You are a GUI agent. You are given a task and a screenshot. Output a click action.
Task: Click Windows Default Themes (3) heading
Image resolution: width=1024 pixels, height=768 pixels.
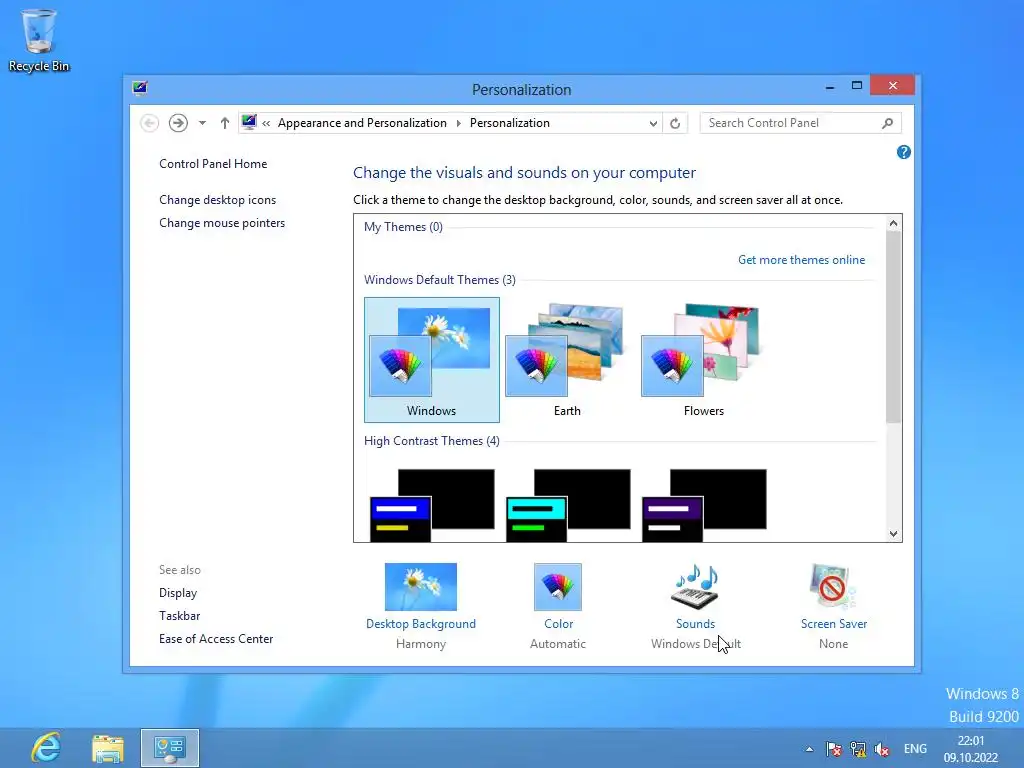pos(440,280)
